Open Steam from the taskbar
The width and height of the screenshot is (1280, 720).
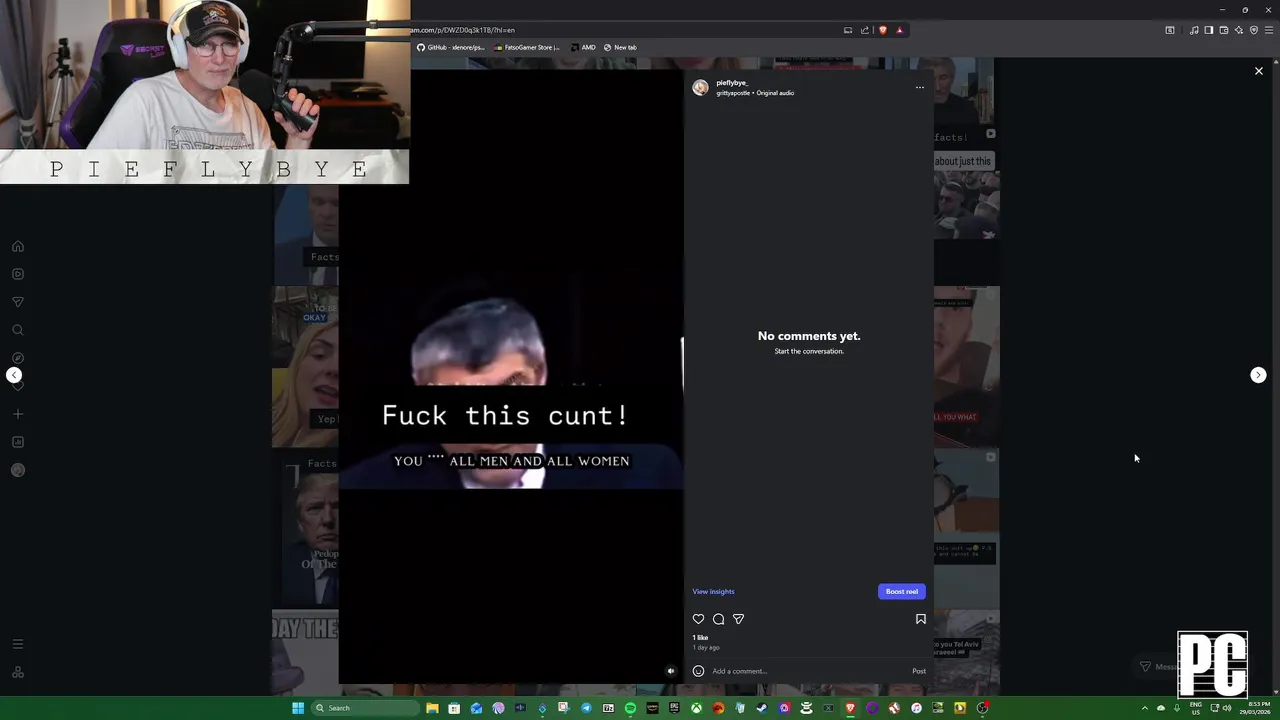pyautogui.click(x=762, y=708)
